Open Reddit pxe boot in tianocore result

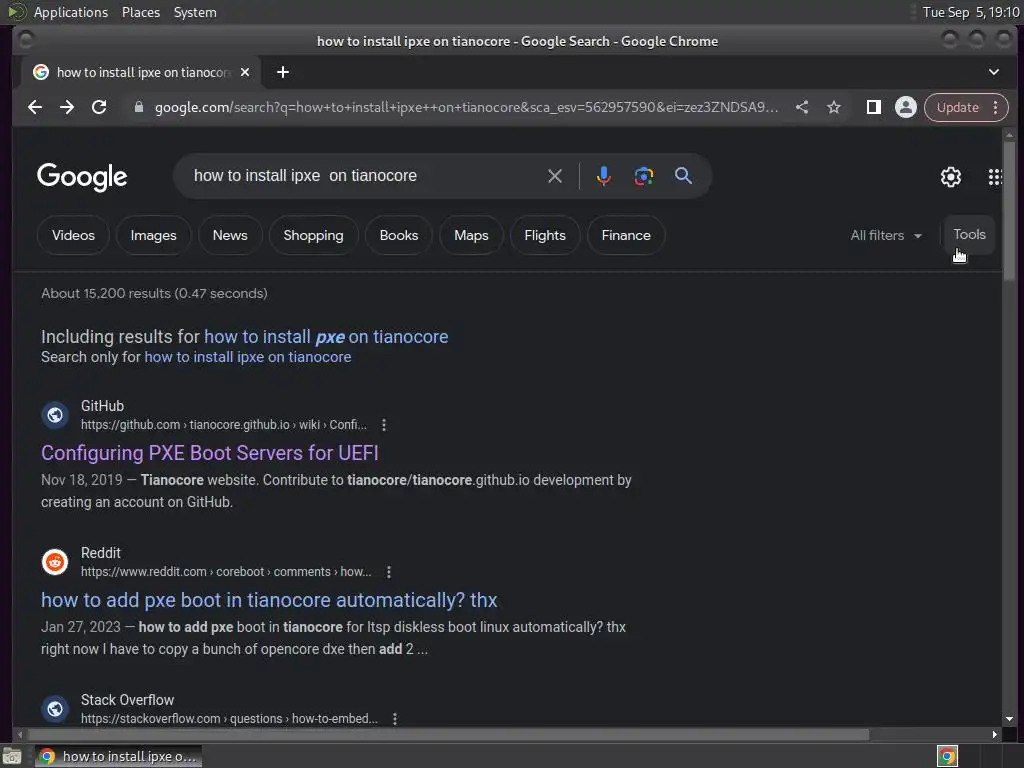click(269, 600)
